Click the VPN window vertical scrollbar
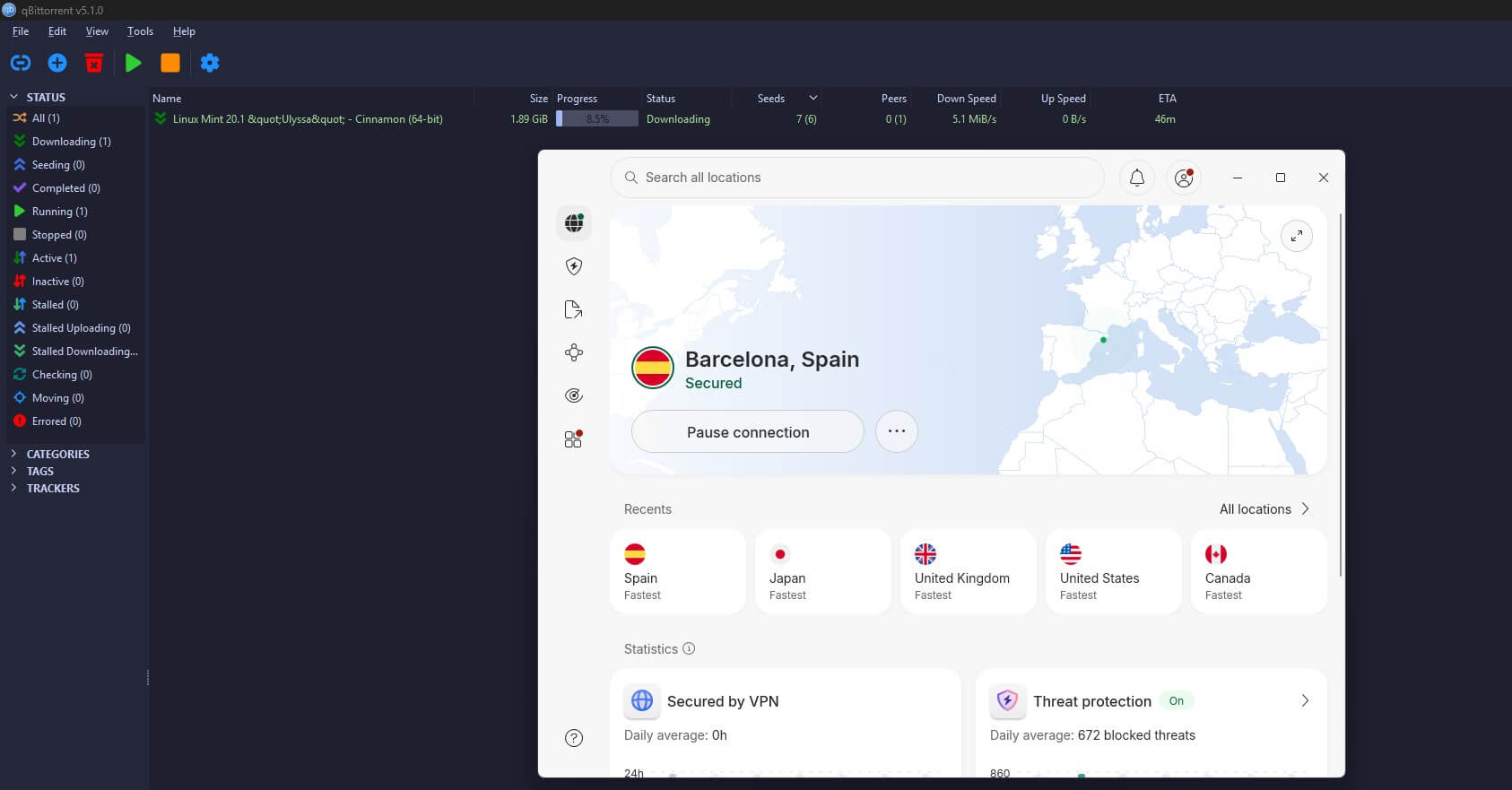Image resolution: width=1512 pixels, height=790 pixels. [x=1341, y=395]
